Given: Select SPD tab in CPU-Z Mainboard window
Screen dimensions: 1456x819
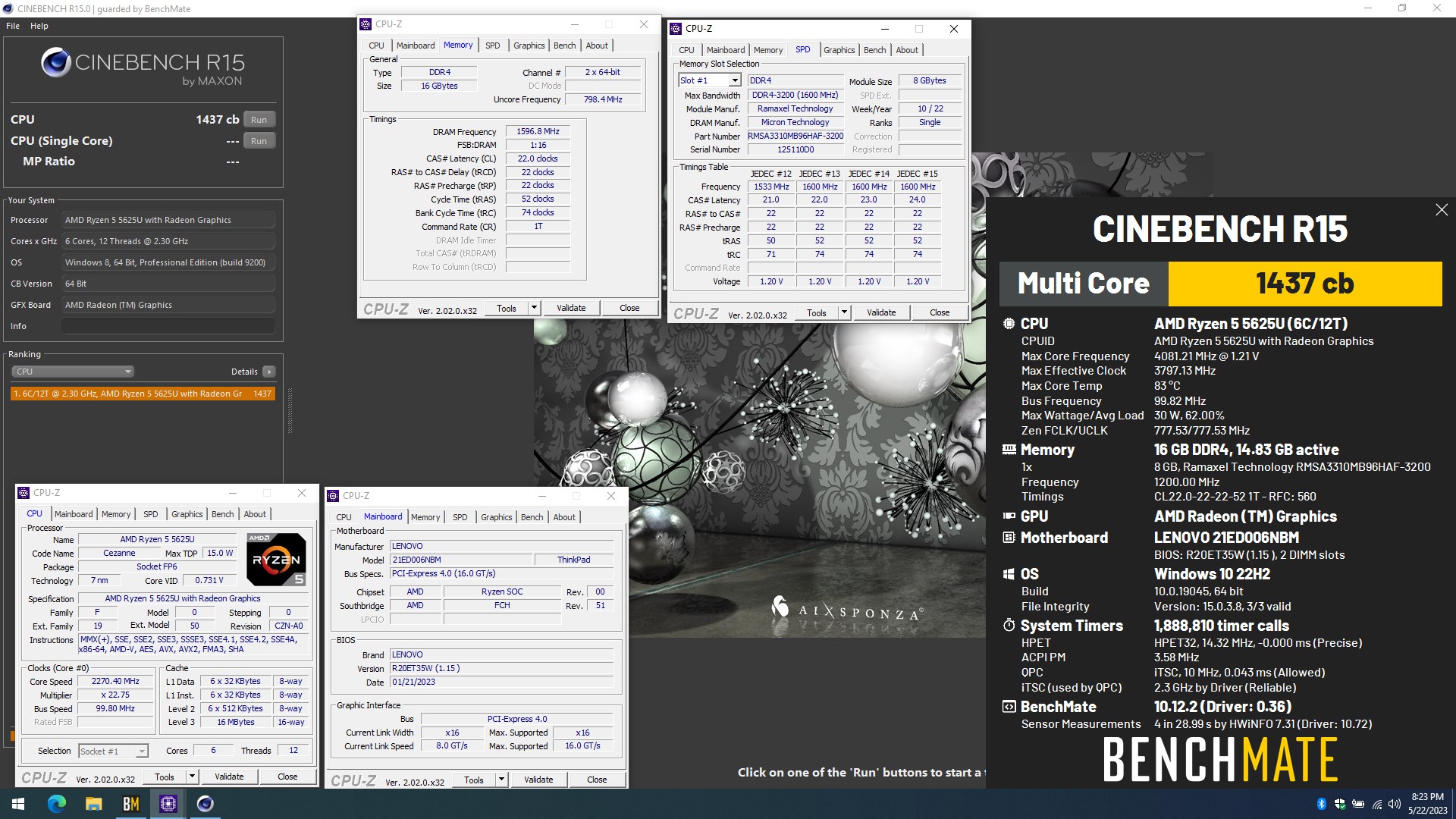Looking at the screenshot, I should tap(460, 517).
